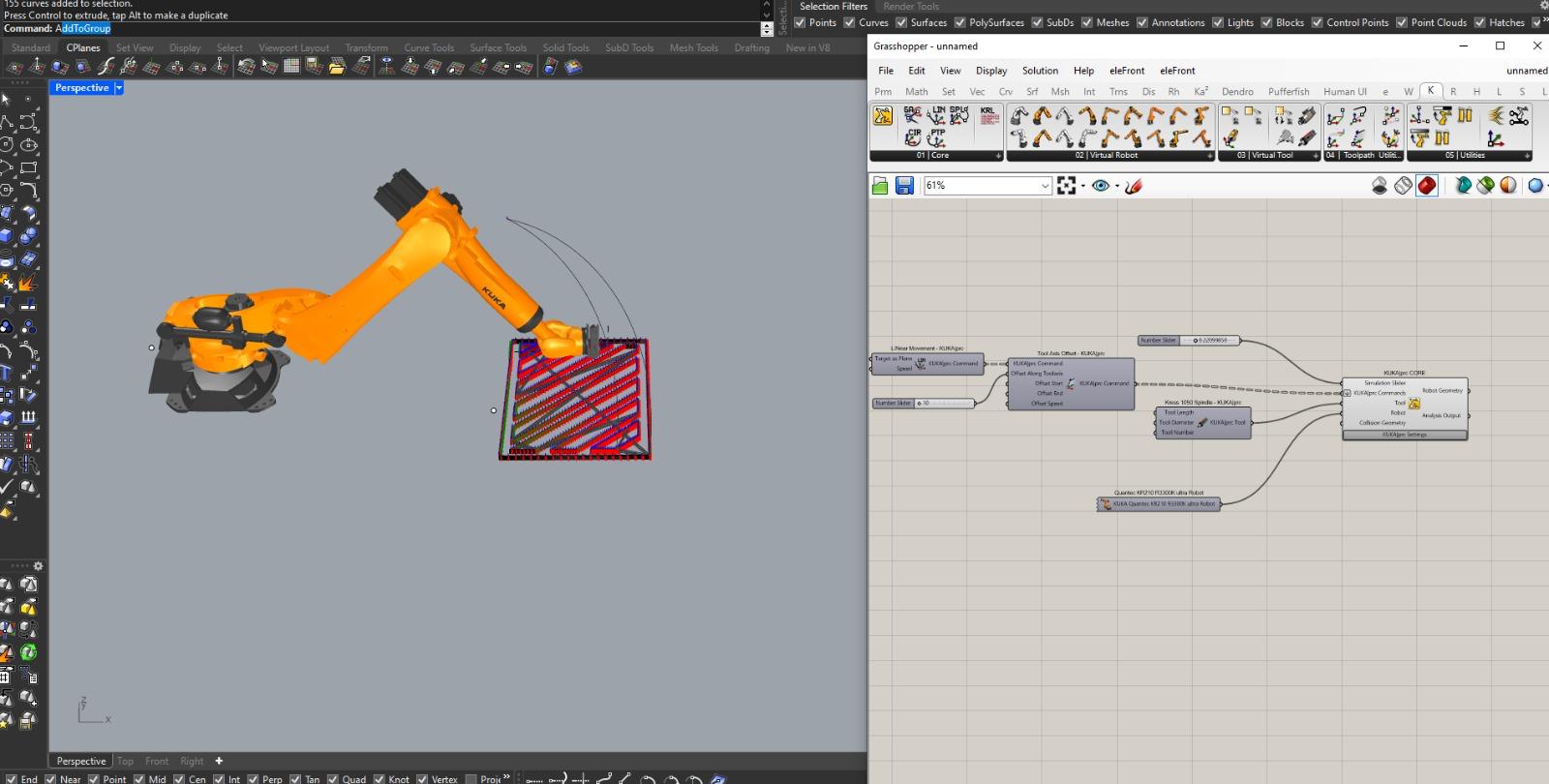The height and width of the screenshot is (784, 1549).
Task: Click the sketch brush icon in canvas toolbar
Action: [1134, 186]
